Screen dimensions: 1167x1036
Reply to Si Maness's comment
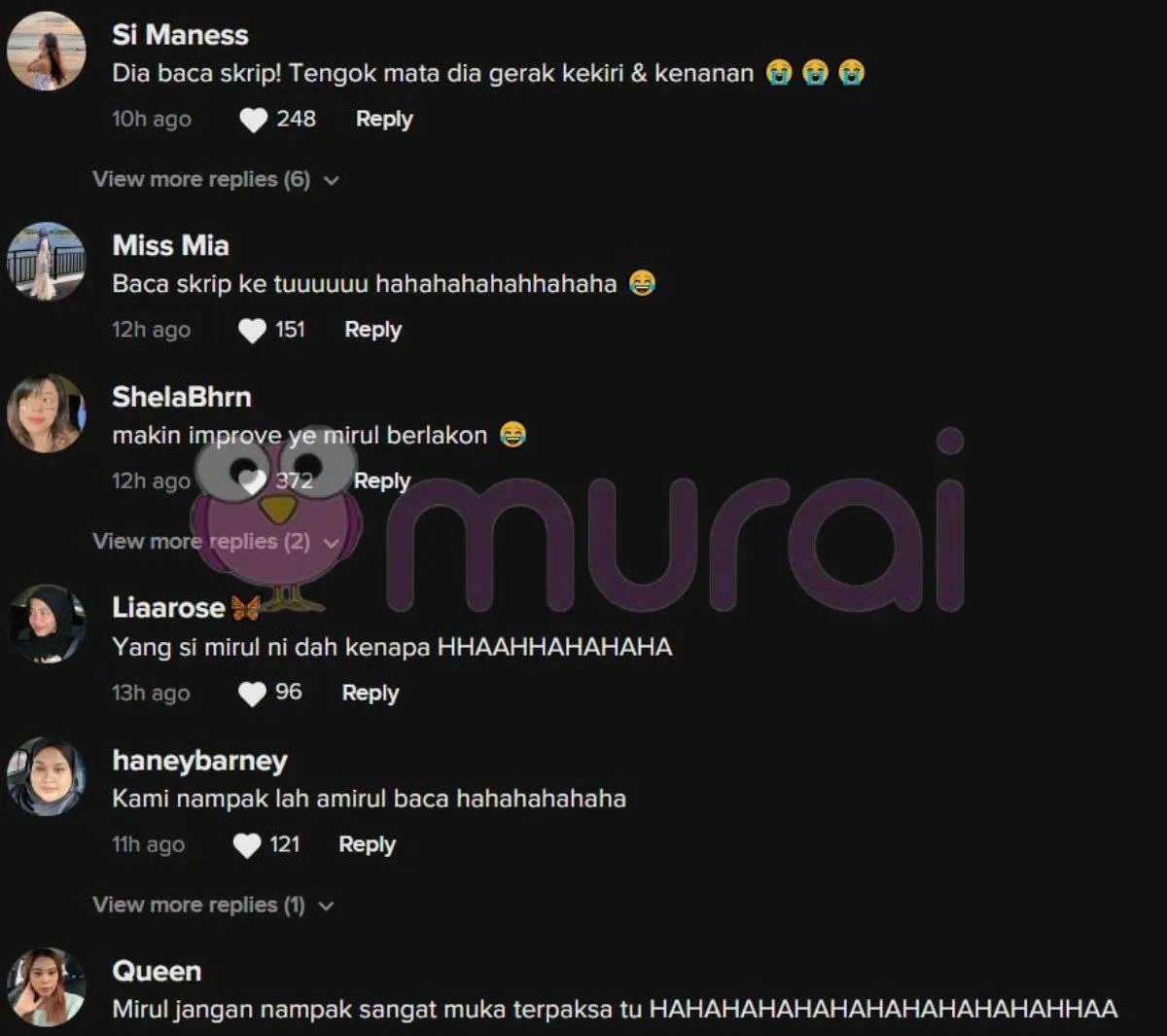click(384, 120)
